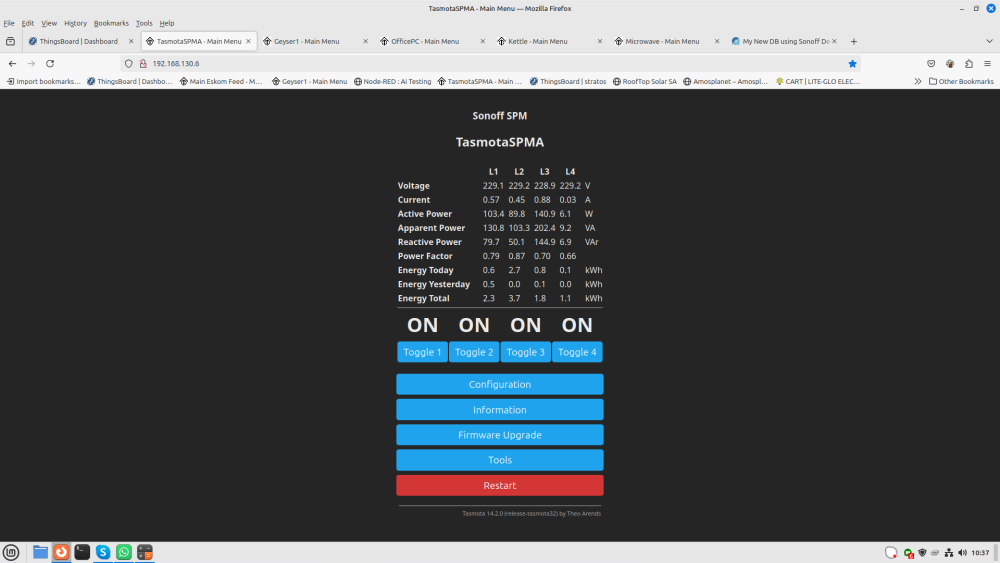Open WhatsApp from the taskbar
Viewport: 1000px width, 563px height.
coord(124,552)
